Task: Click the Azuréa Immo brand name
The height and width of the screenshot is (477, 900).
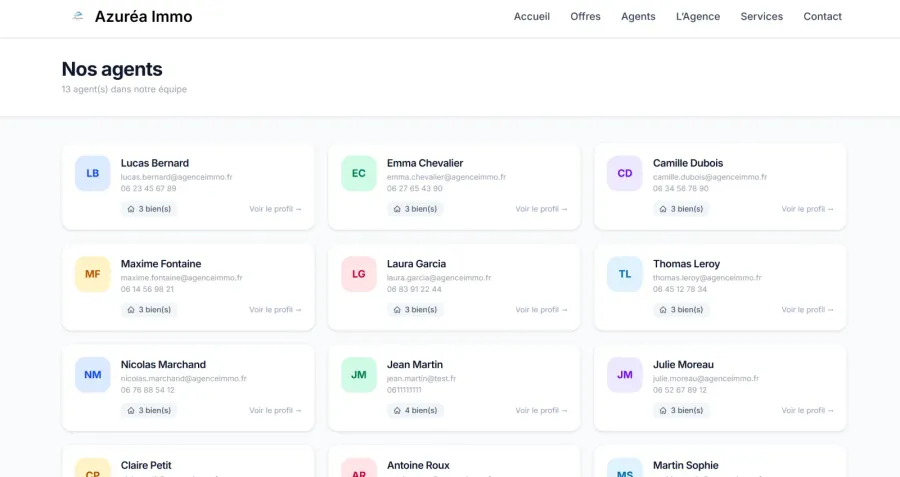Action: coord(143,17)
